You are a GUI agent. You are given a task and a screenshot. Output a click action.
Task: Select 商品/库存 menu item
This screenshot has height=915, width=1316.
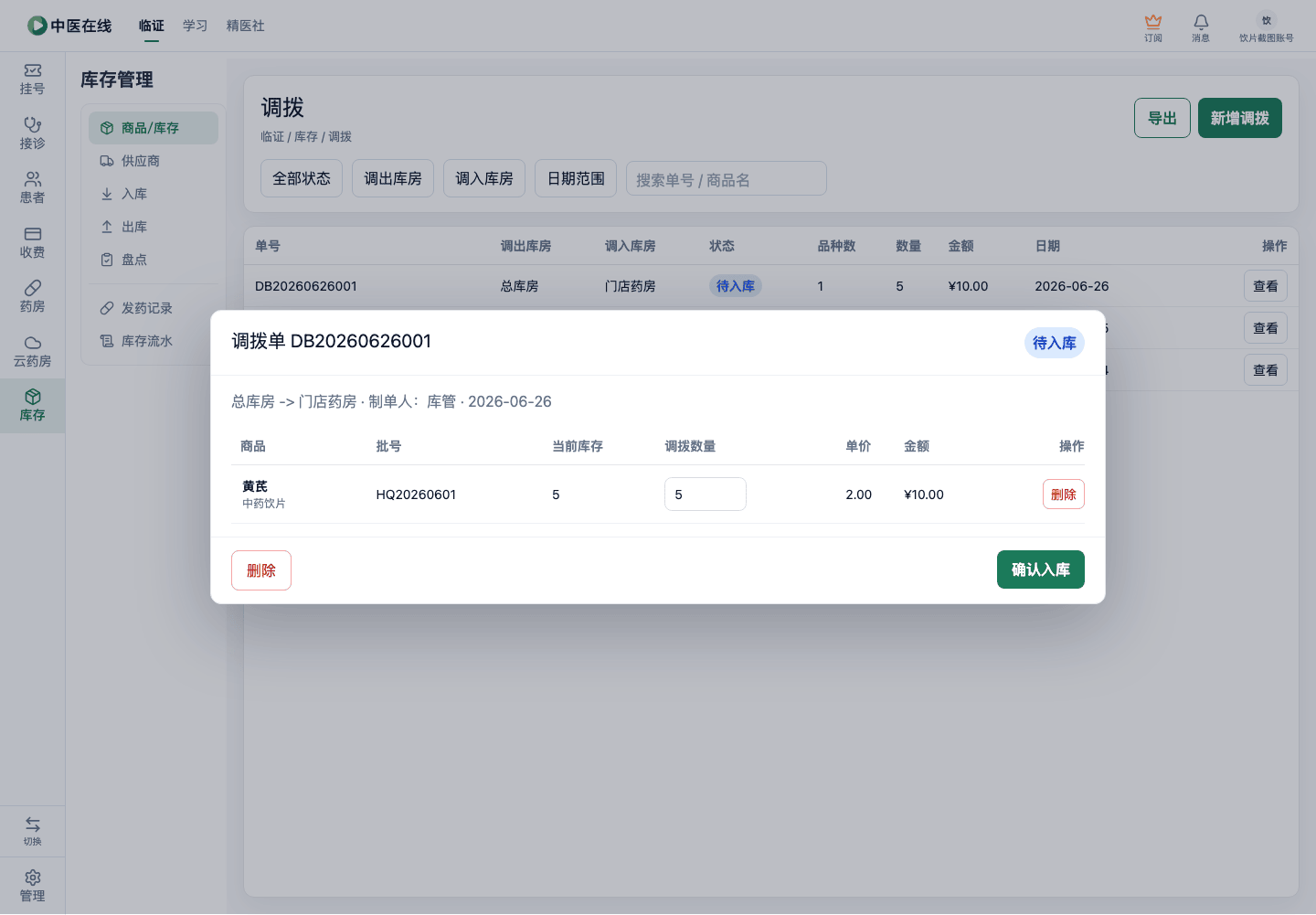[x=154, y=128]
